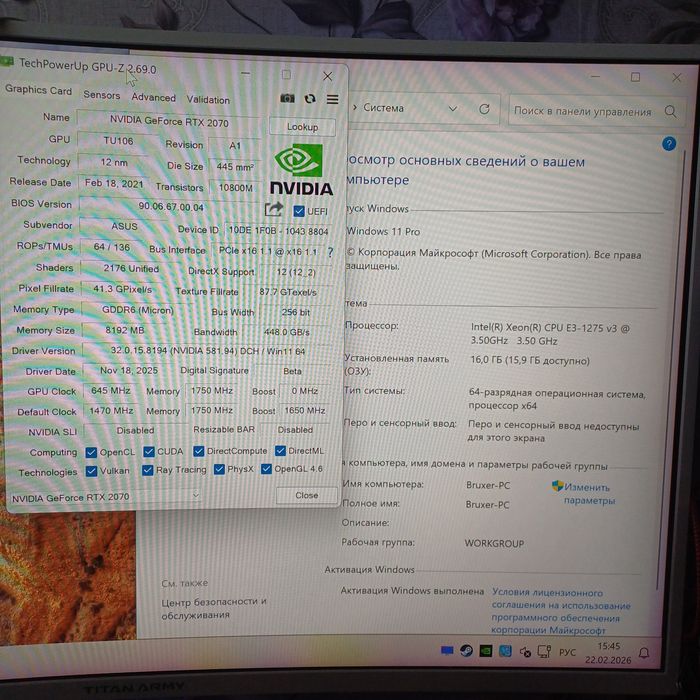Switch to the Graphics Card tab

(x=38, y=90)
